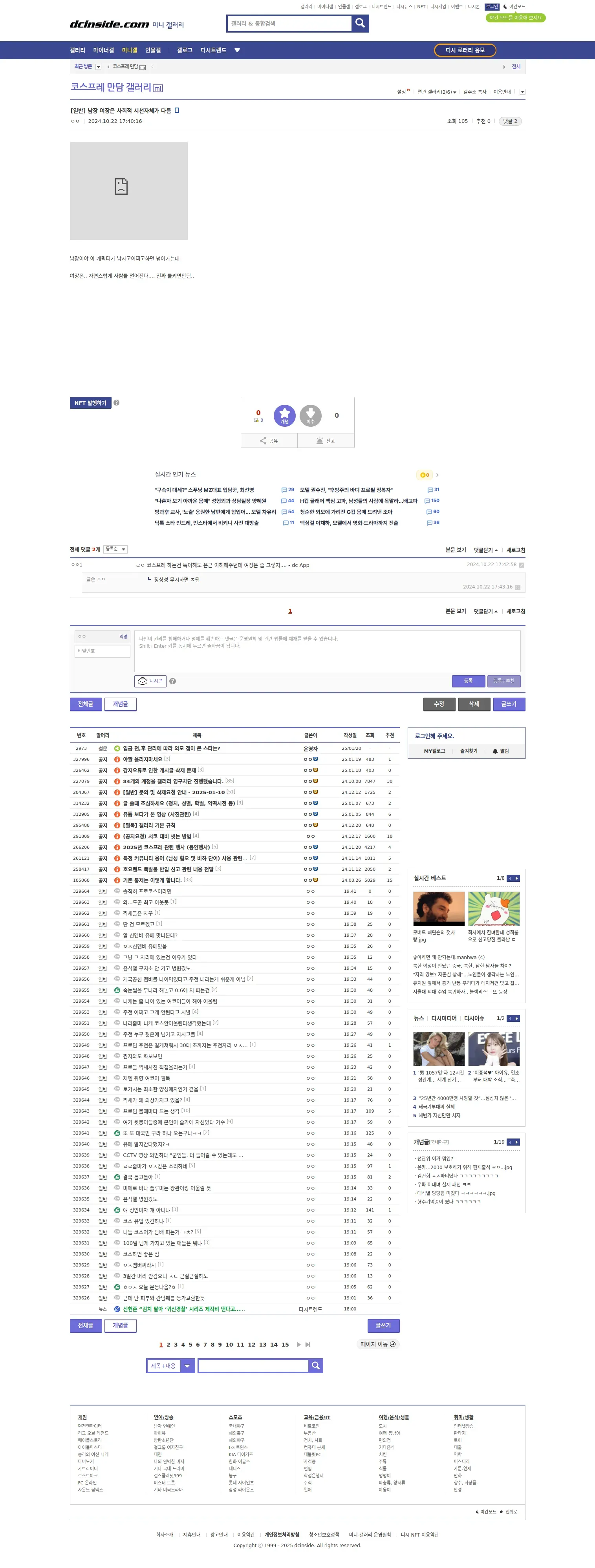Image resolution: width=595 pixels, height=1568 pixels.
Task: Click into the comment text area
Action: click(328, 651)
